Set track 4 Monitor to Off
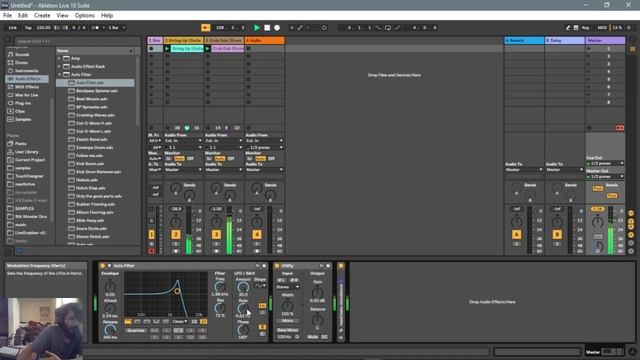Viewport: 640px width, 360px height. 271,158
